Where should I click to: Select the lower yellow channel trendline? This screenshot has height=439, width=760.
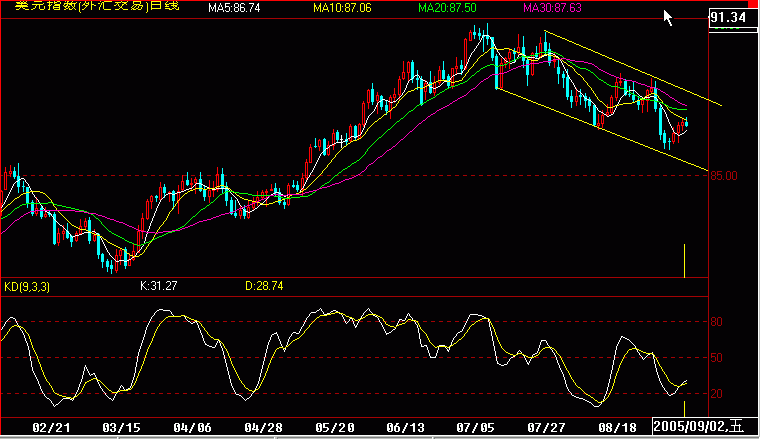click(x=602, y=129)
